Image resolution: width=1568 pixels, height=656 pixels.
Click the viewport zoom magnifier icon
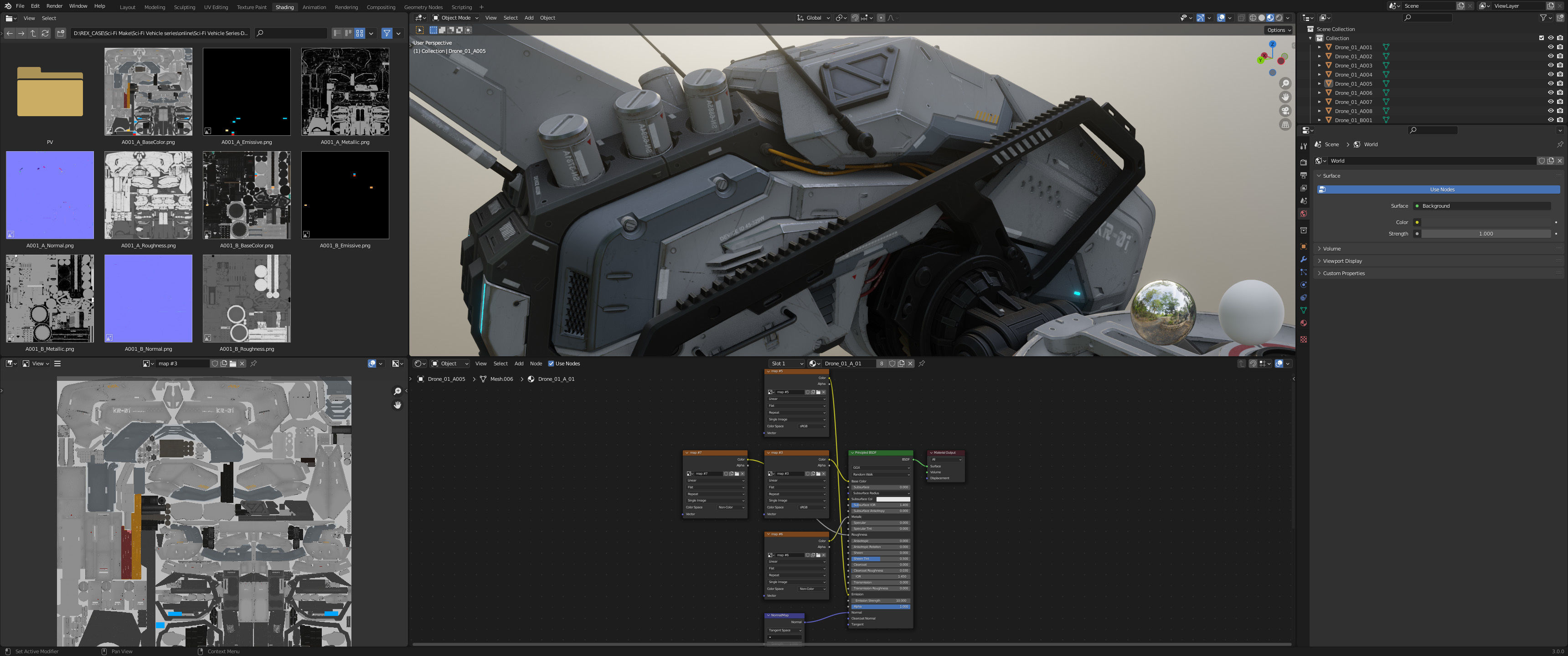click(x=1285, y=83)
